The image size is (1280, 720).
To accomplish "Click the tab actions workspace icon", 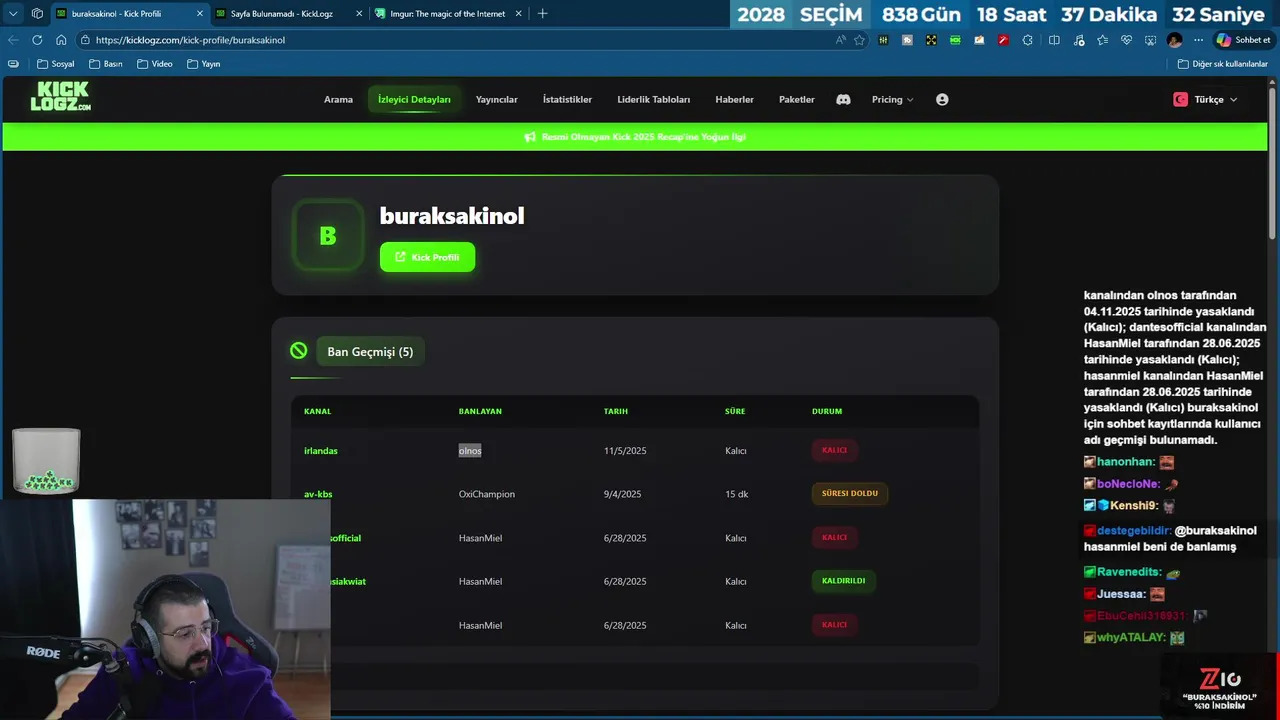I will 37,14.
